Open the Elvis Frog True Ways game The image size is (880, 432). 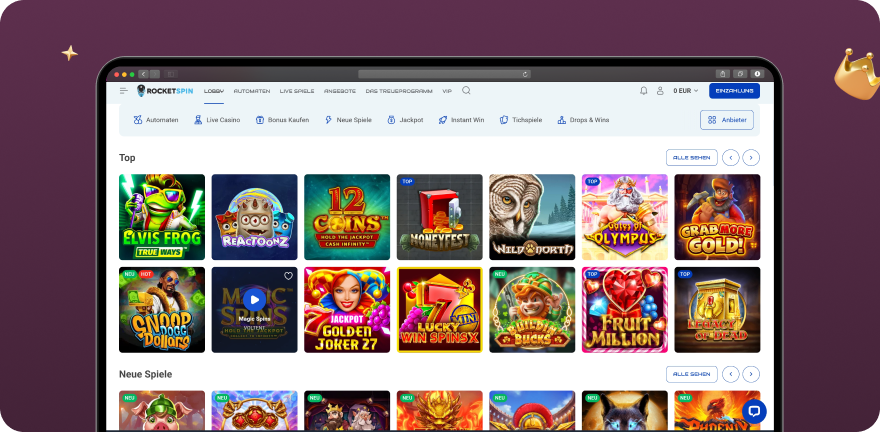[162, 217]
